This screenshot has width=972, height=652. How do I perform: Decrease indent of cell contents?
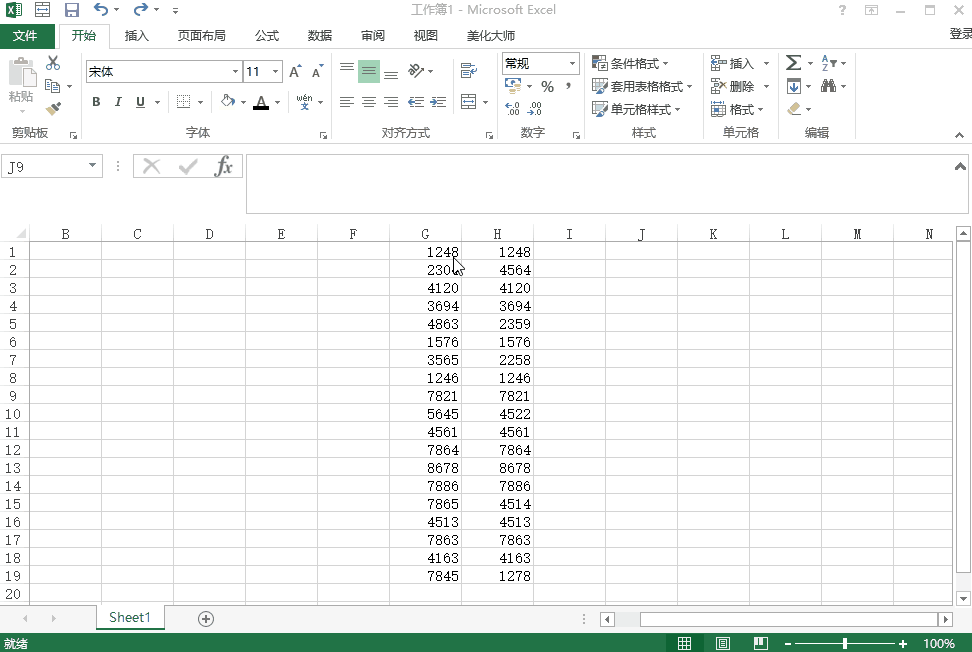pyautogui.click(x=416, y=102)
